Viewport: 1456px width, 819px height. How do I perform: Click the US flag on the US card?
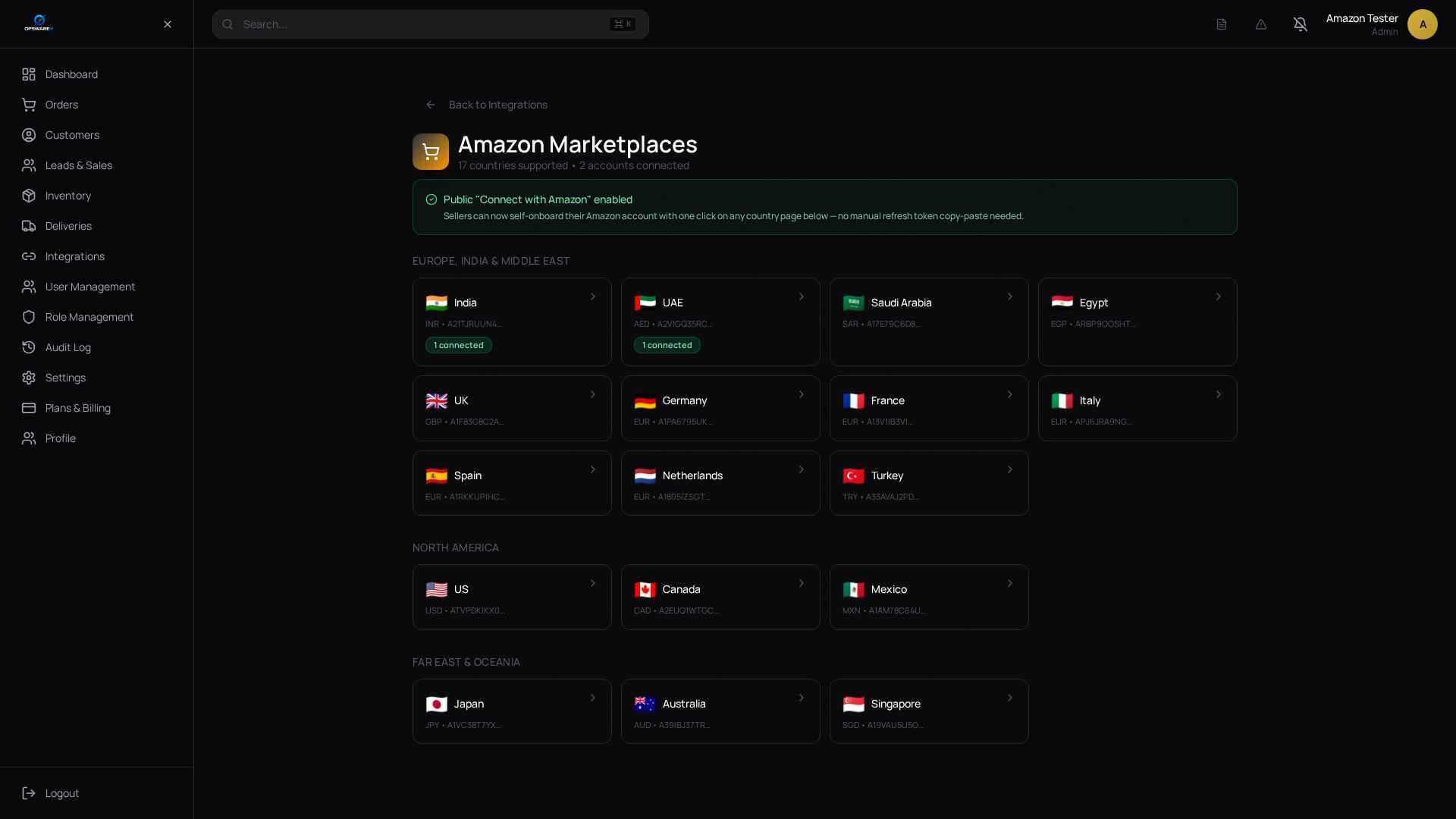point(437,589)
